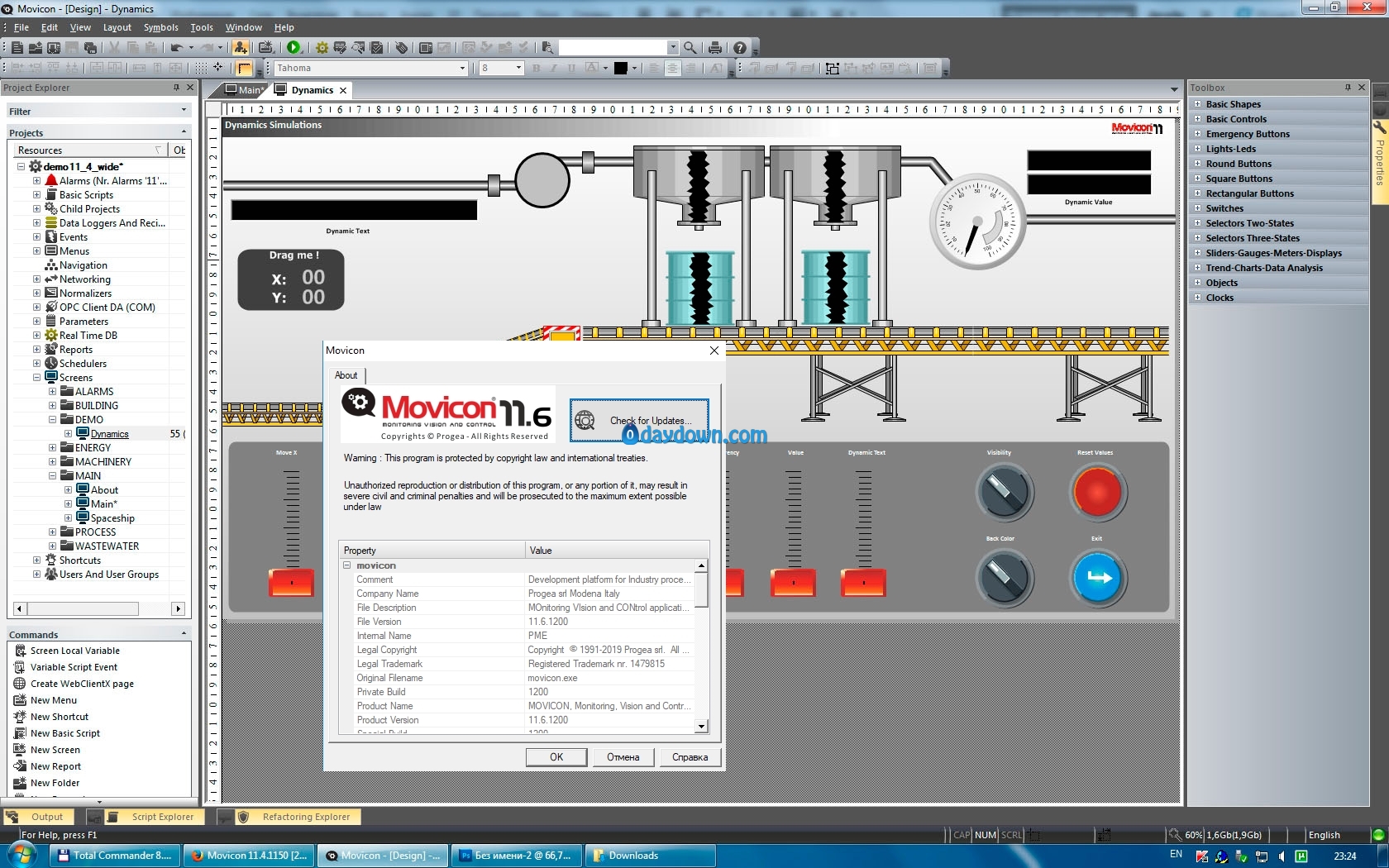
Task: Pin the Toolbox panel with the pushpin icon
Action: pos(1348,87)
